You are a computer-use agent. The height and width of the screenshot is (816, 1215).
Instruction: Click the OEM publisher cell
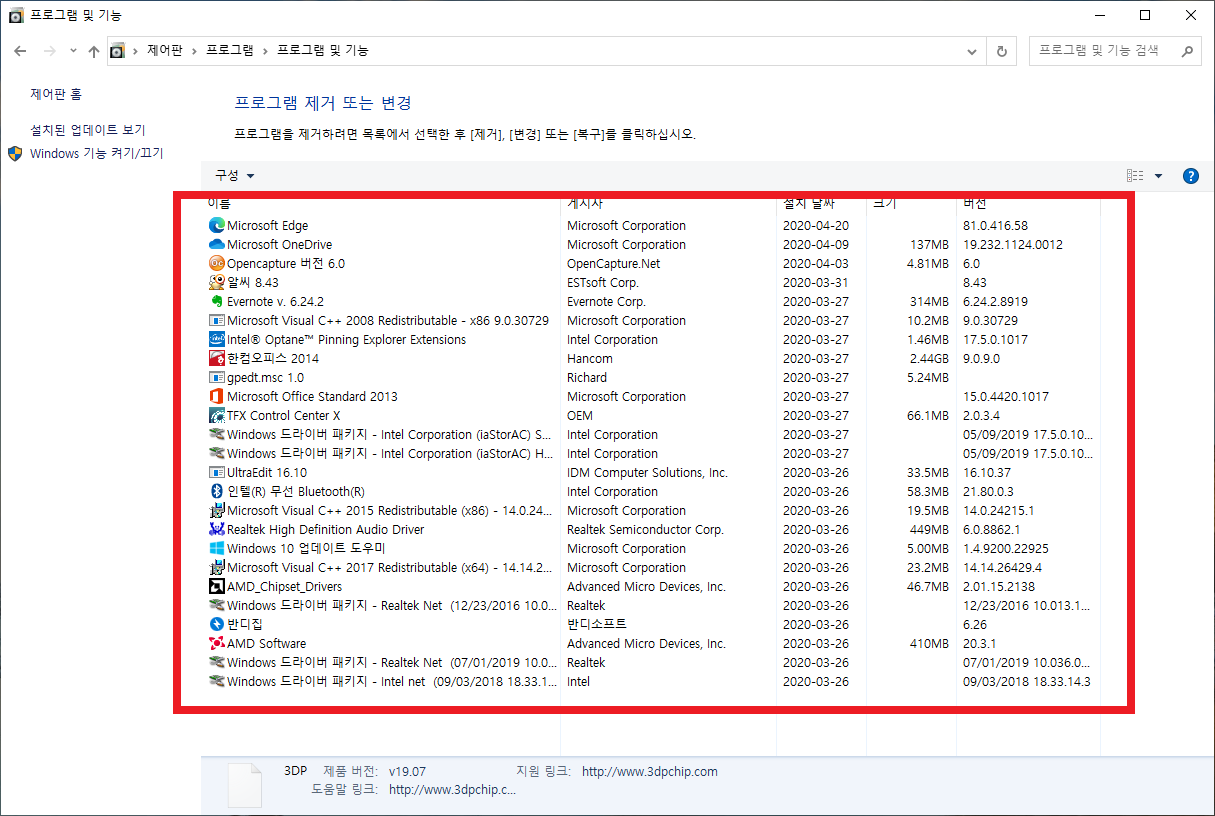[x=580, y=416]
